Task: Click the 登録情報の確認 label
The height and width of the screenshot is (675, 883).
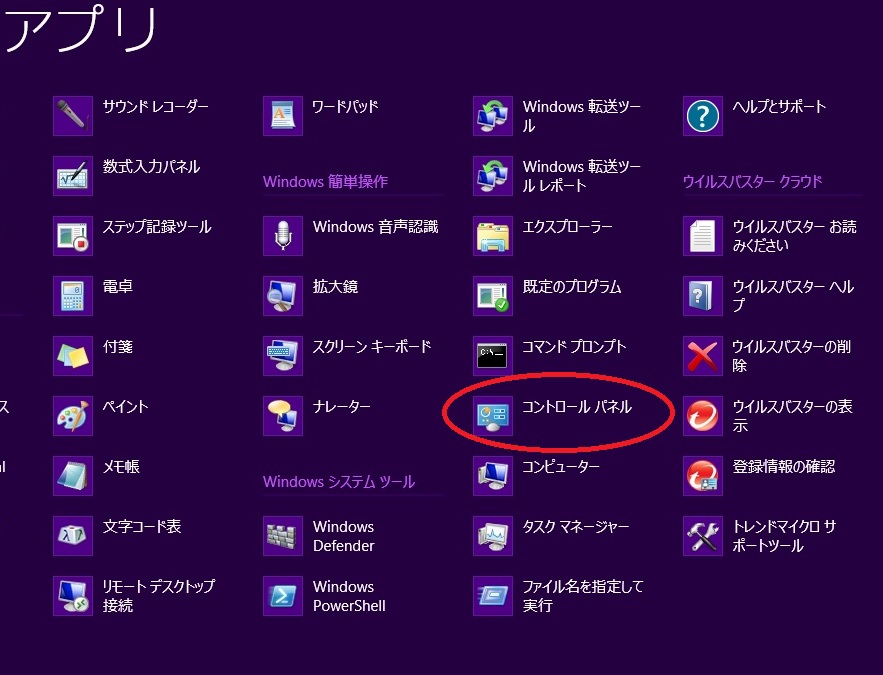Action: pyautogui.click(x=784, y=467)
